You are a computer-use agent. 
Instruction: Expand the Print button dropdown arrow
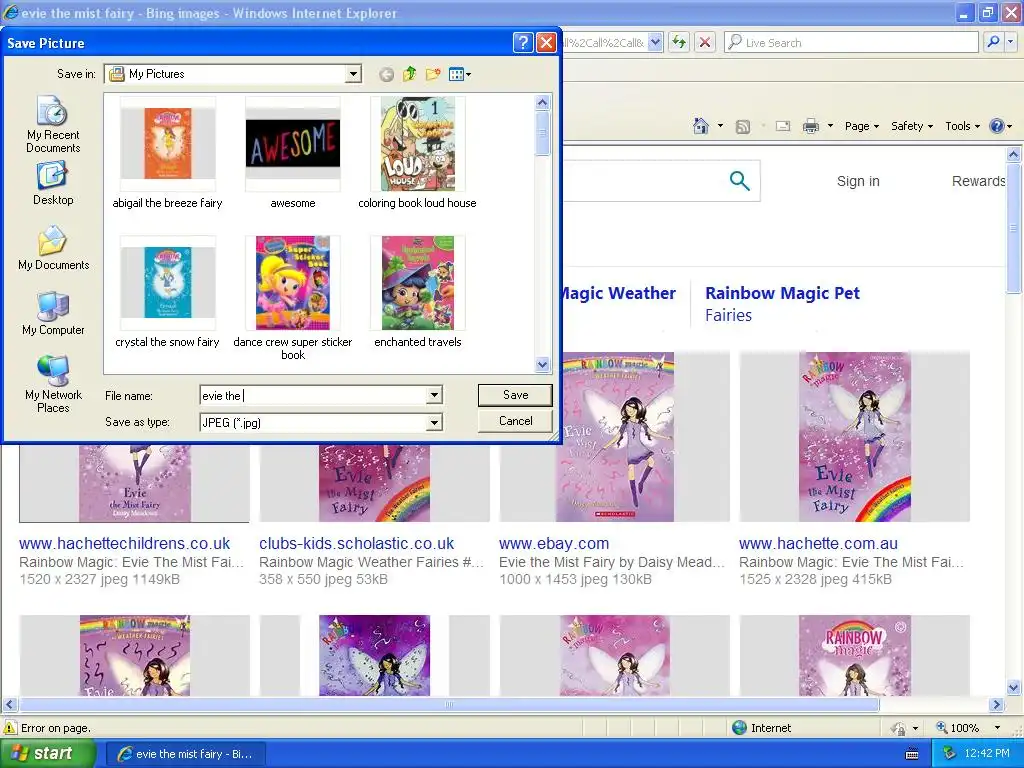tap(830, 126)
